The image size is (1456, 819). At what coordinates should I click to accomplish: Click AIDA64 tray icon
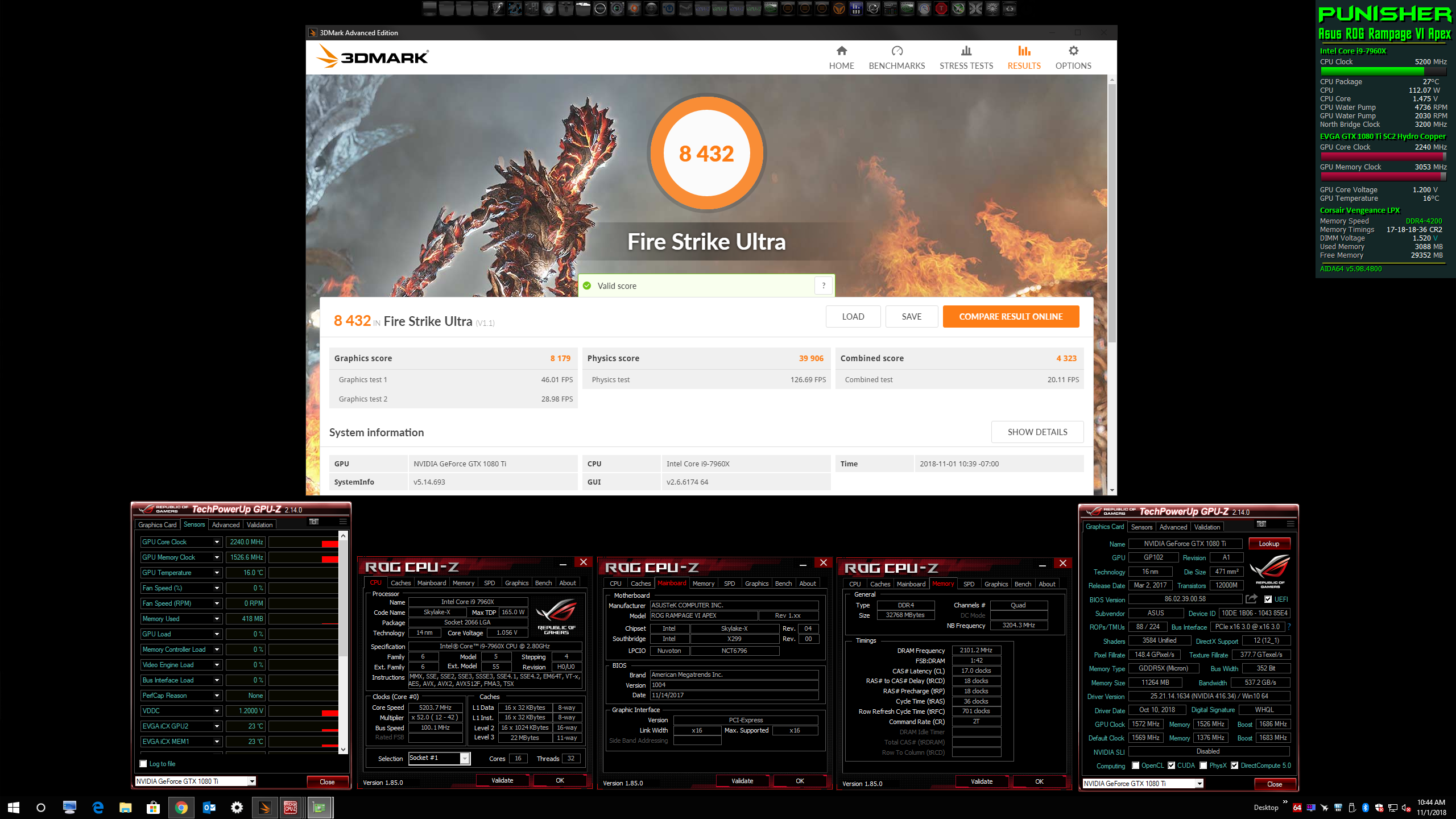pyautogui.click(x=1297, y=808)
